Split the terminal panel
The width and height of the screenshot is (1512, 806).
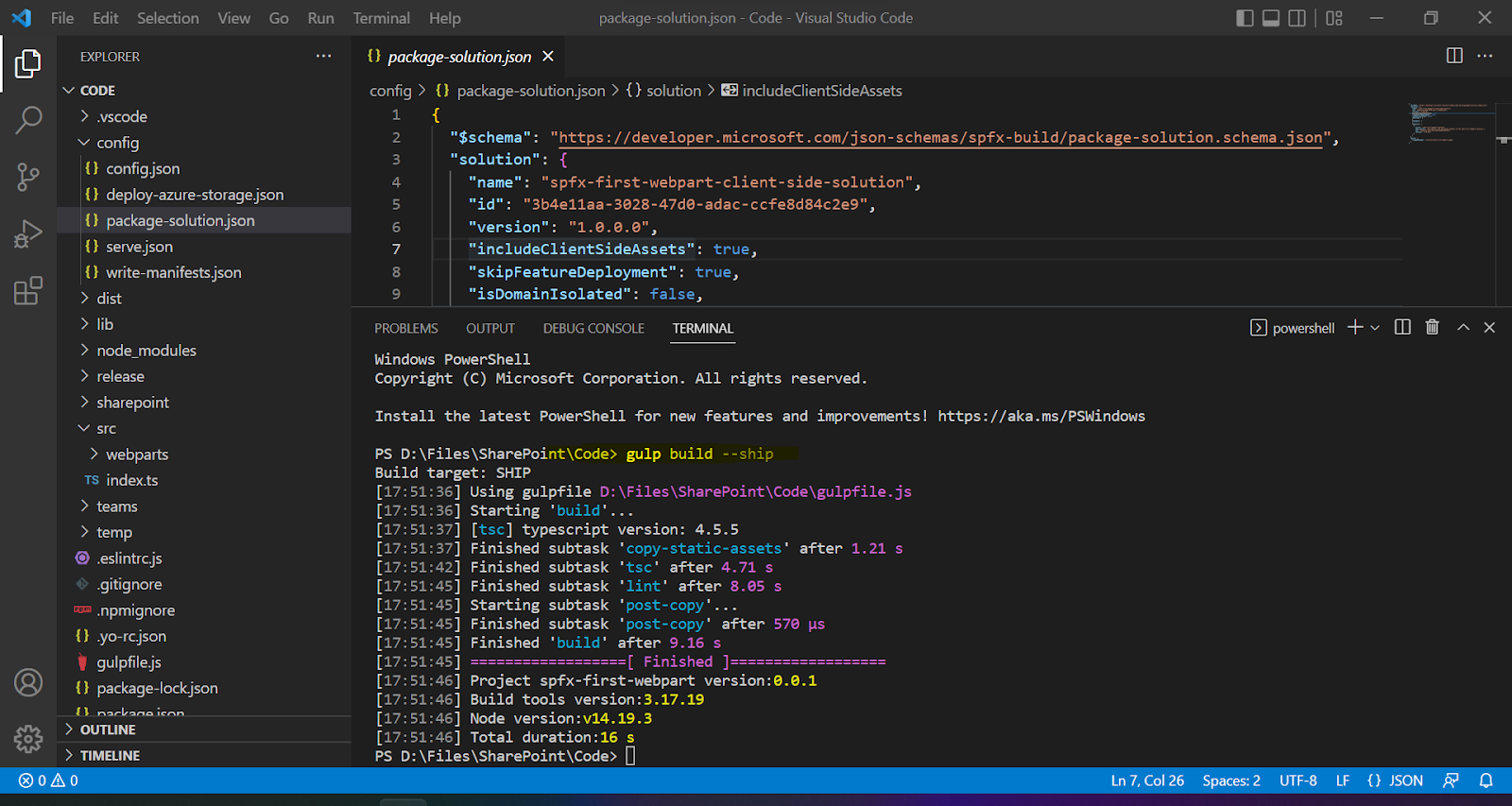pos(1402,327)
